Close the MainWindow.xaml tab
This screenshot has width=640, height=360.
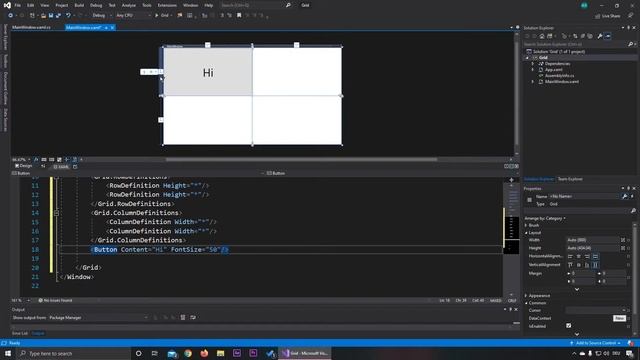112,27
